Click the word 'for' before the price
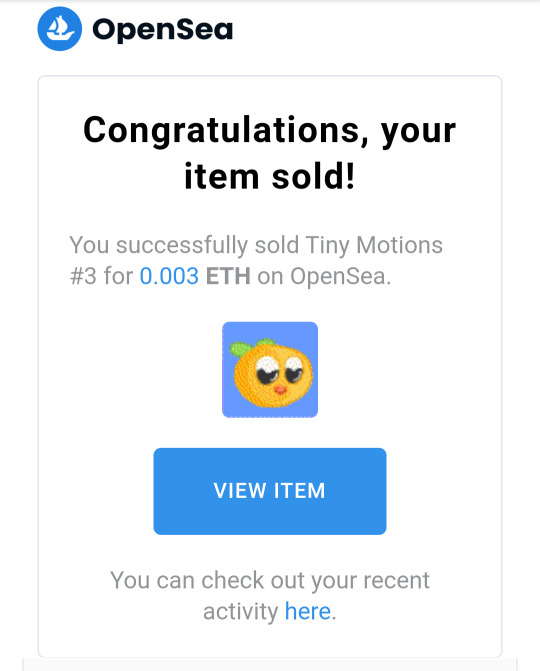540x671 pixels. click(119, 276)
